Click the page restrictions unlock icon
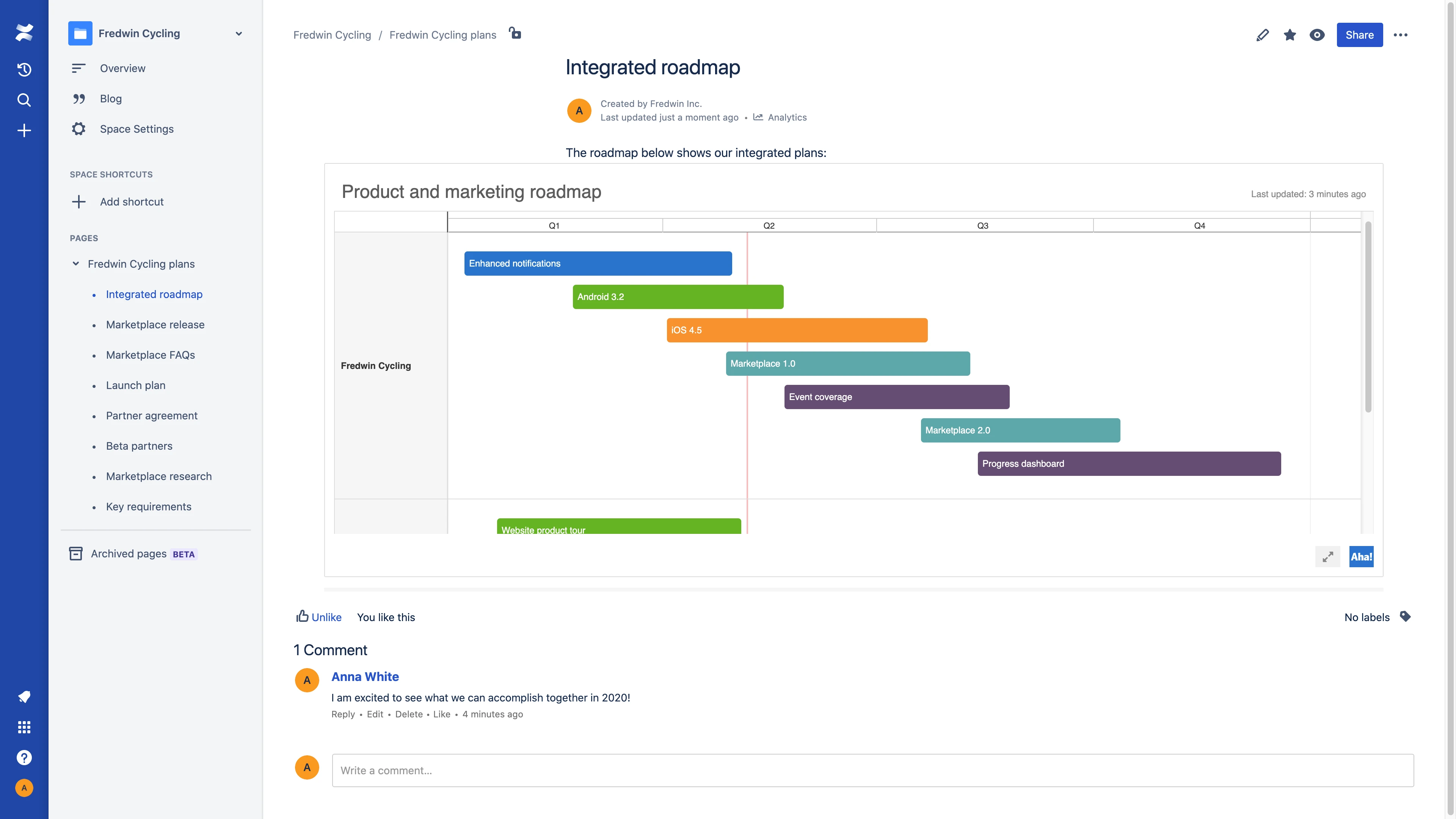This screenshot has height=819, width=1456. pos(515,33)
